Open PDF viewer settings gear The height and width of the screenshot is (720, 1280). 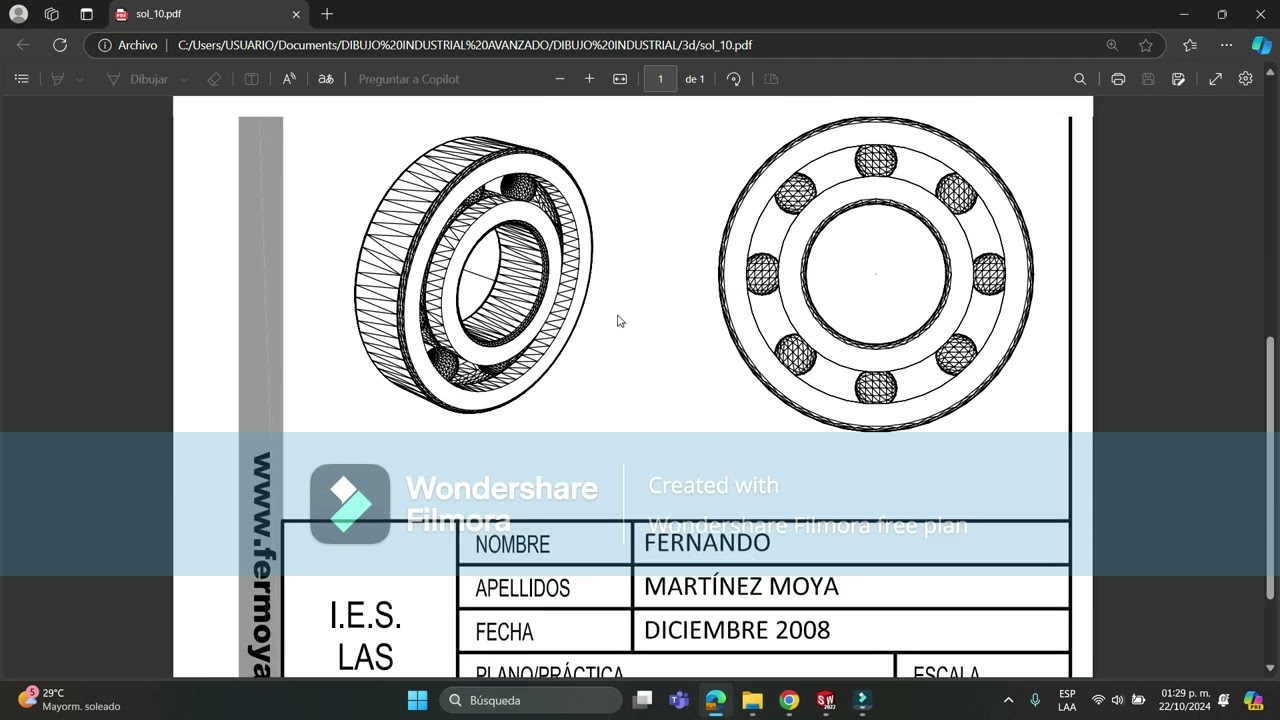click(x=1246, y=79)
